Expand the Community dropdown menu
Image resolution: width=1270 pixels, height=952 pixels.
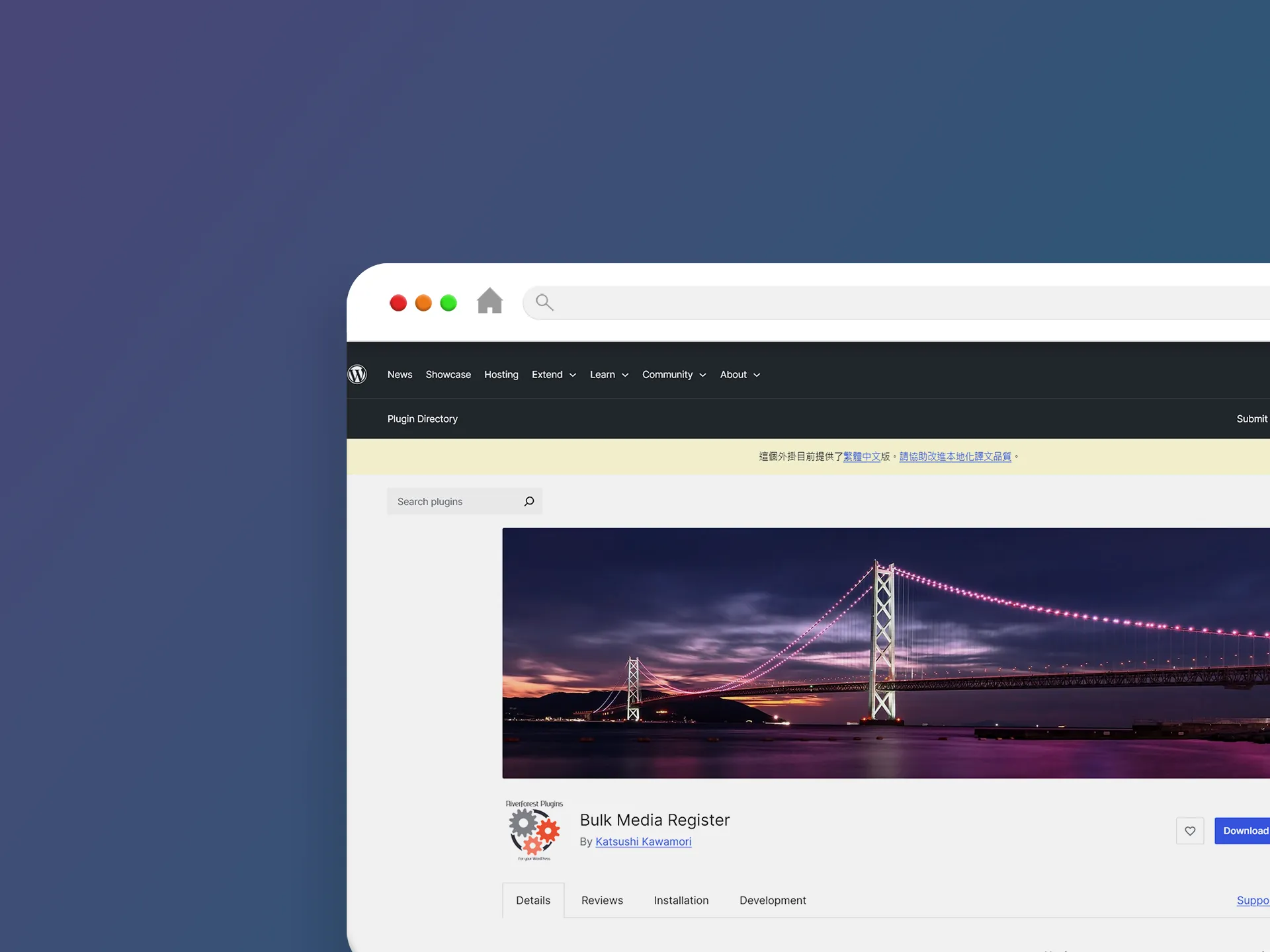[x=674, y=375]
